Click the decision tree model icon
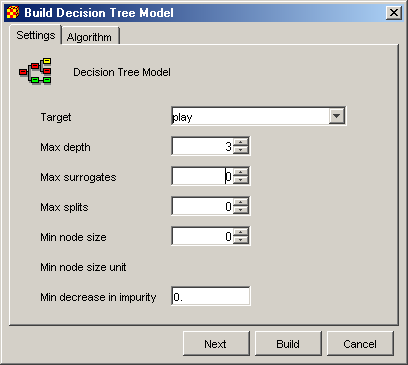Screen dimensions: 408x365 [35, 71]
